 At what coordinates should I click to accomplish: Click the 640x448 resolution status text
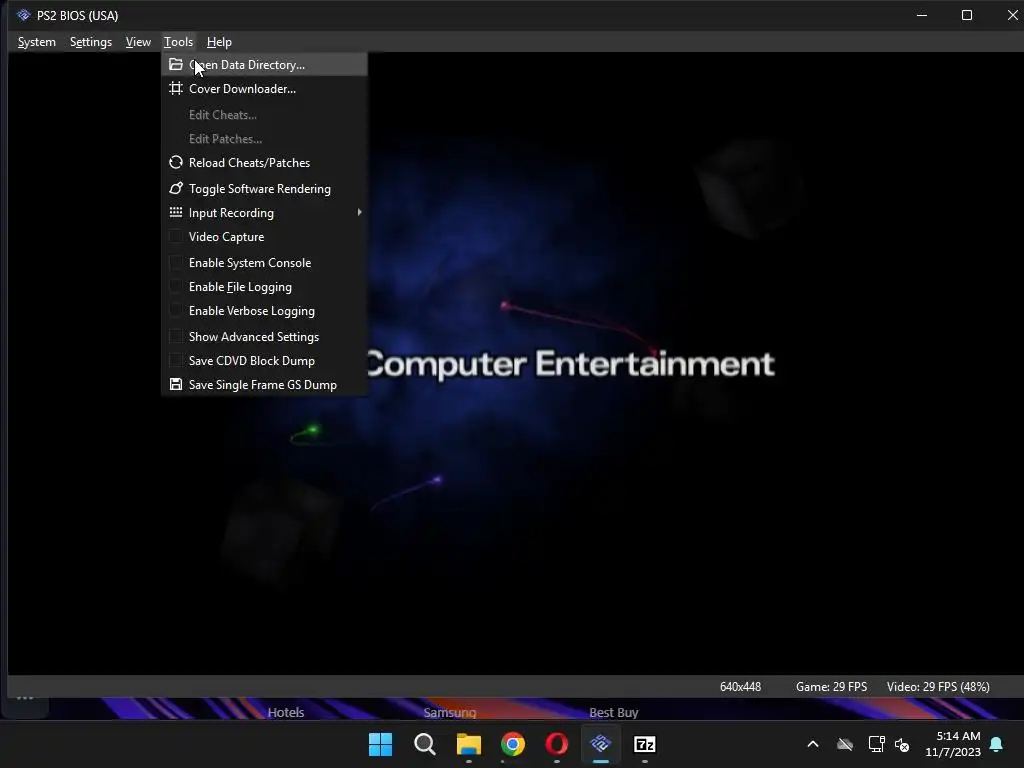point(740,686)
